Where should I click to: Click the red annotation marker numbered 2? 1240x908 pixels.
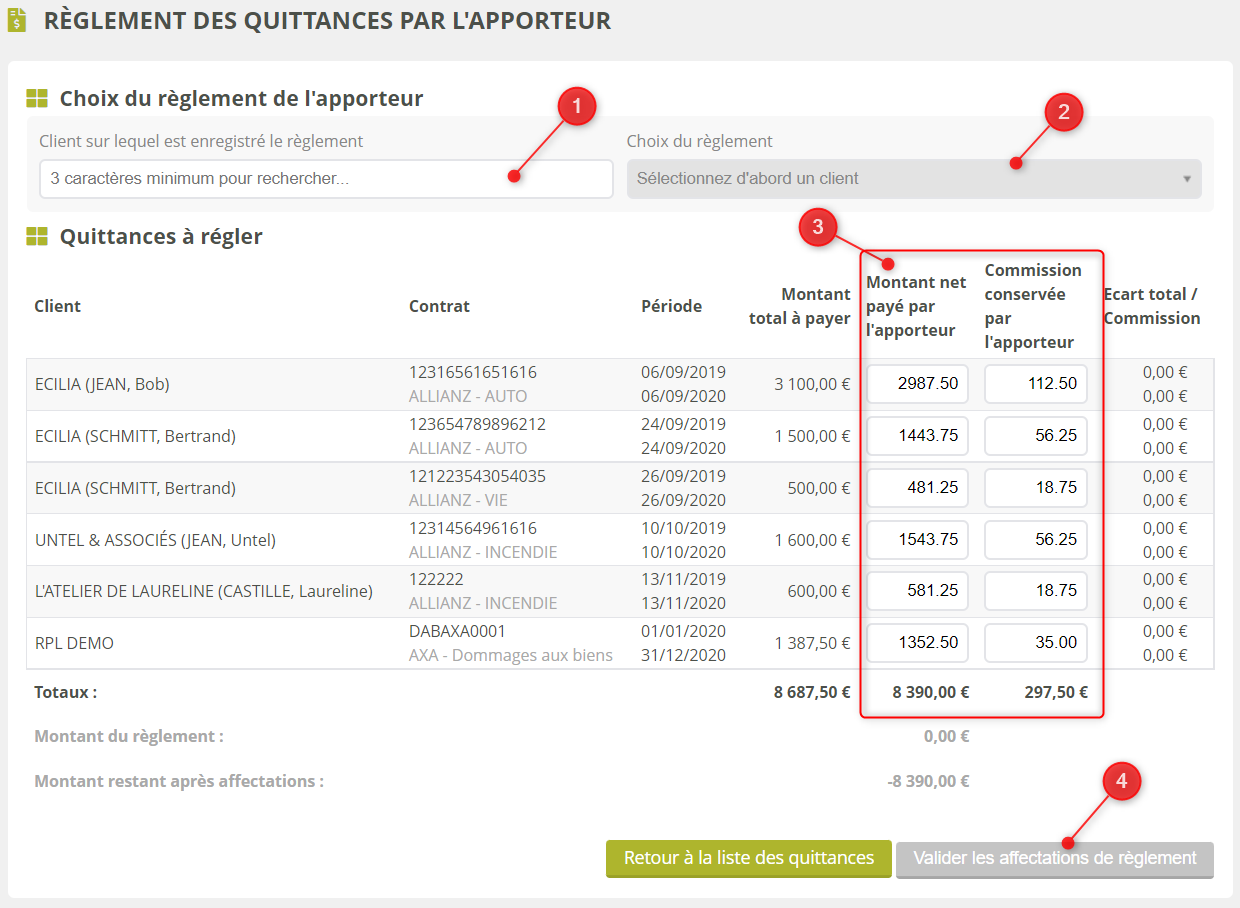point(1064,113)
